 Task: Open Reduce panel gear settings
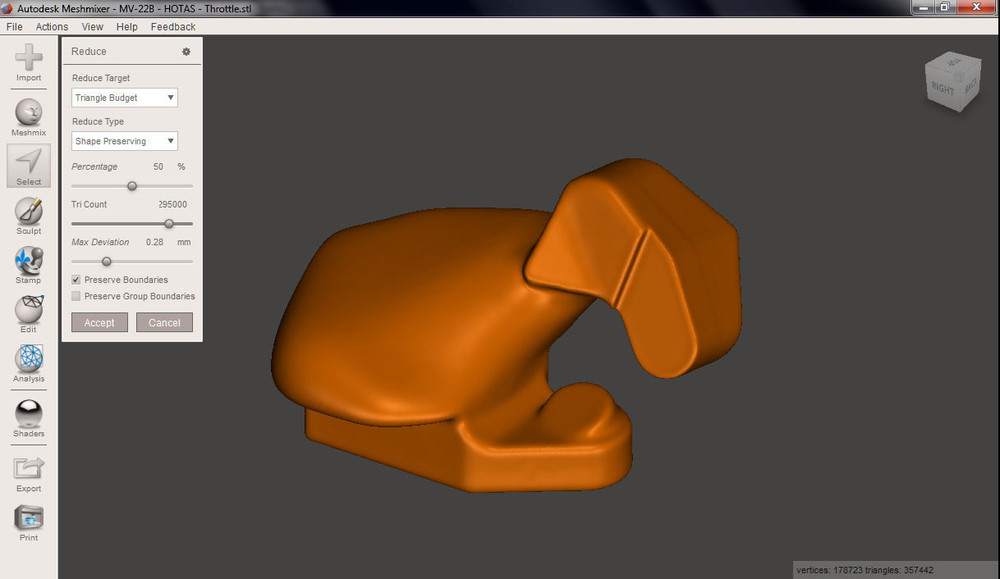(186, 52)
